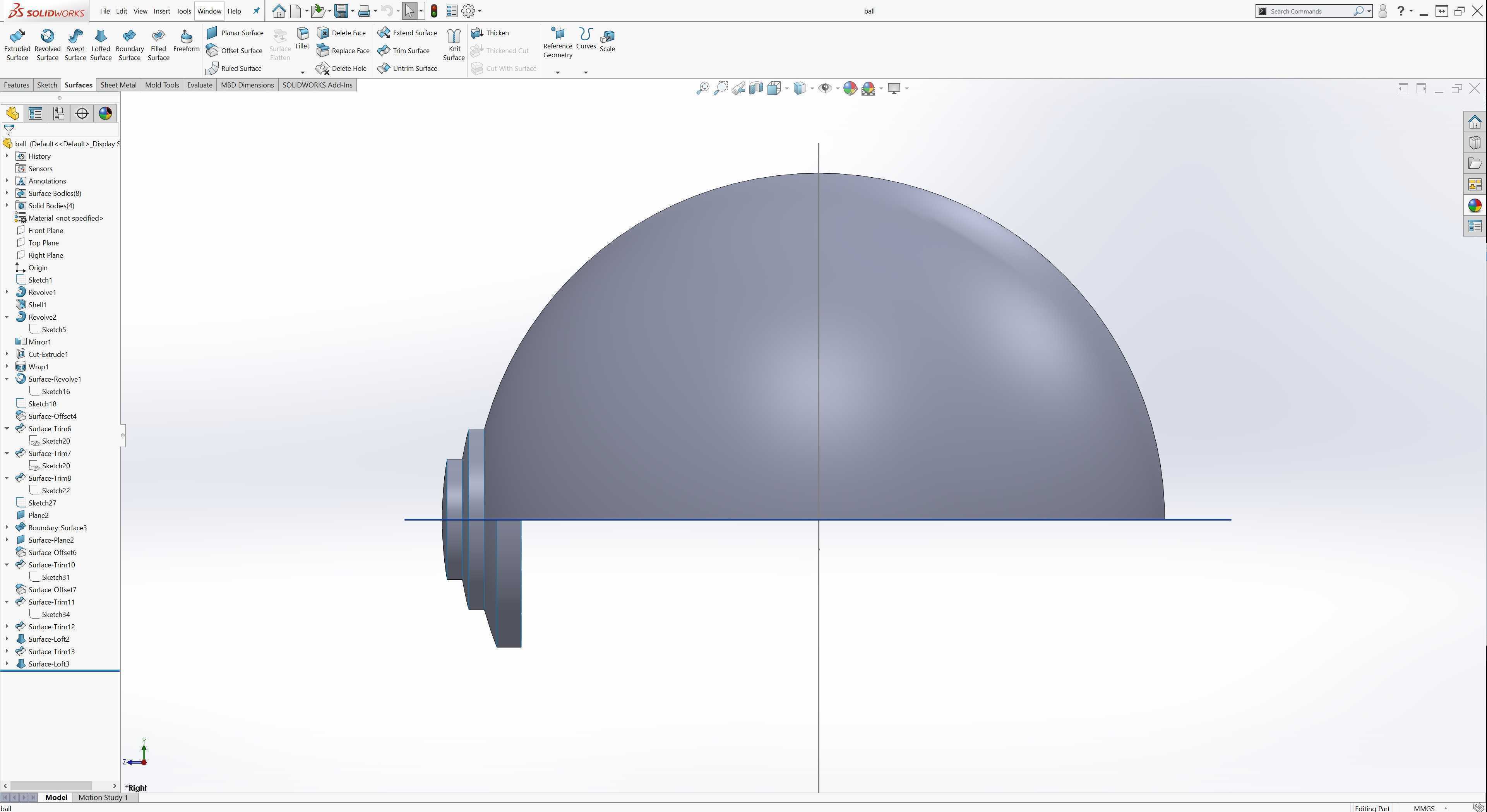Click the Trim Surface tool

[x=404, y=51]
